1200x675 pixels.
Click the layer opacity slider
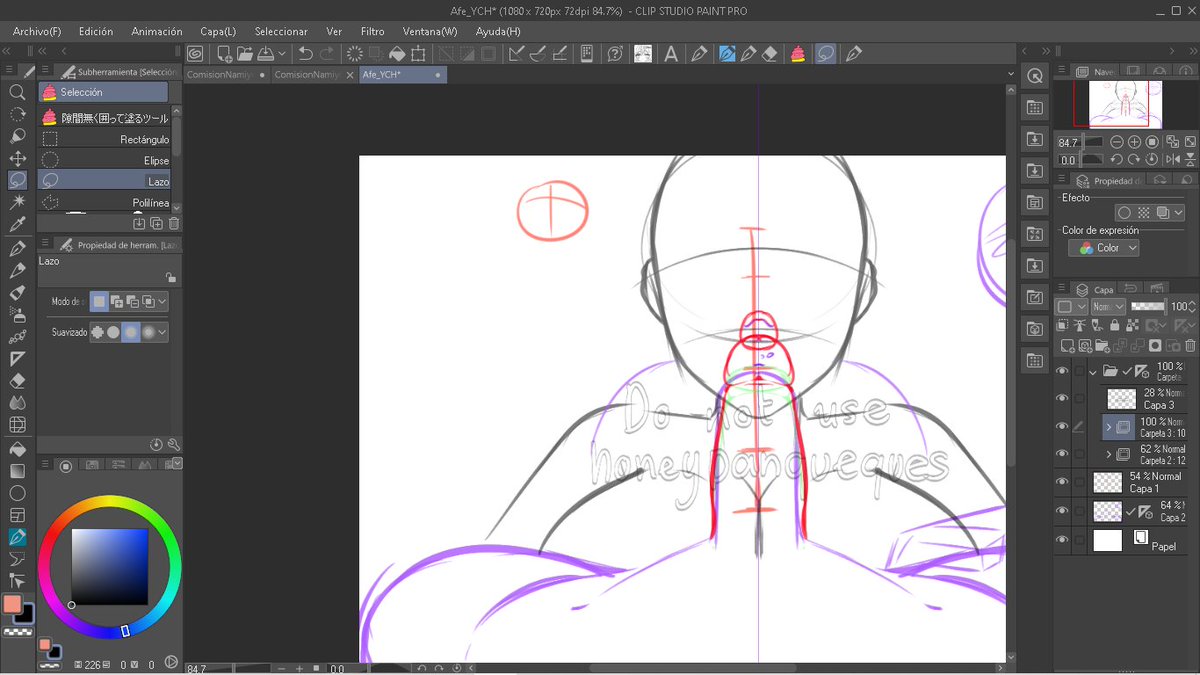(1148, 306)
